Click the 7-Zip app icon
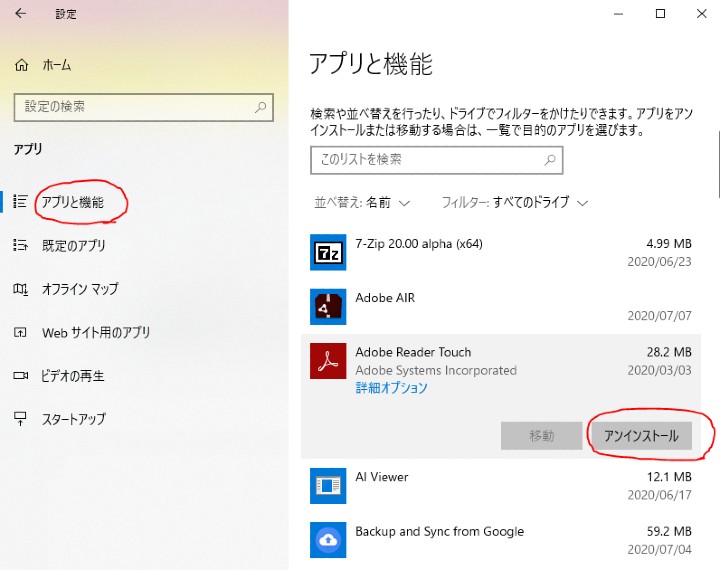Screen dimensions: 720x570 328,252
